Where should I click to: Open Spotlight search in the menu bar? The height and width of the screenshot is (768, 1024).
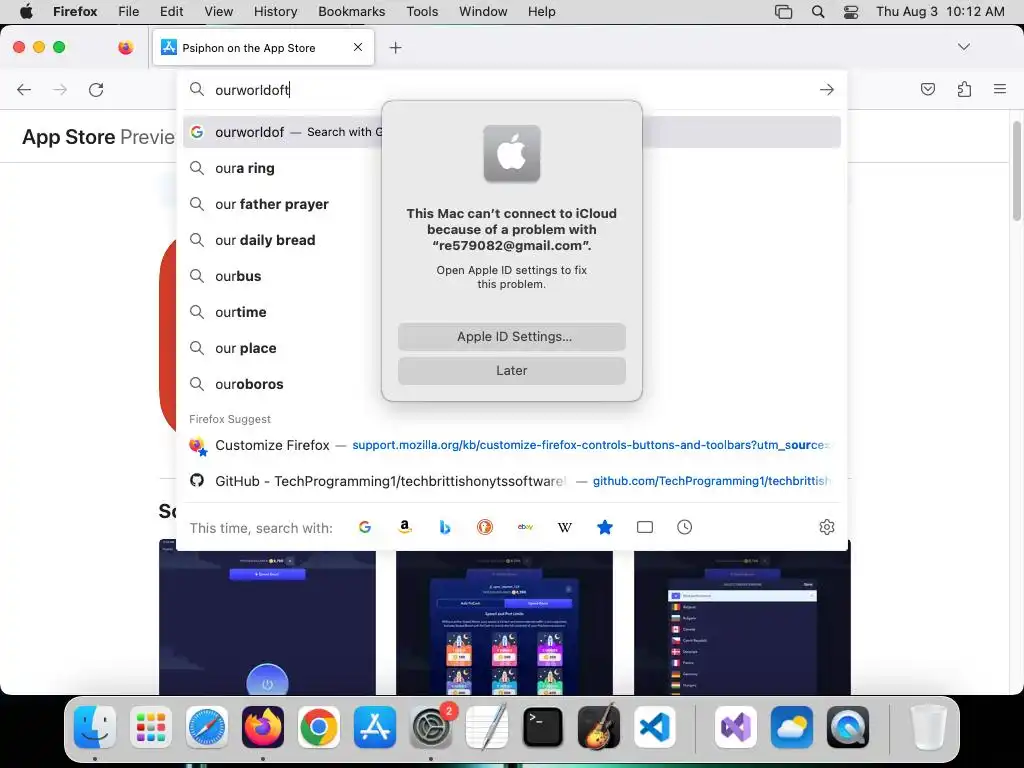point(818,12)
